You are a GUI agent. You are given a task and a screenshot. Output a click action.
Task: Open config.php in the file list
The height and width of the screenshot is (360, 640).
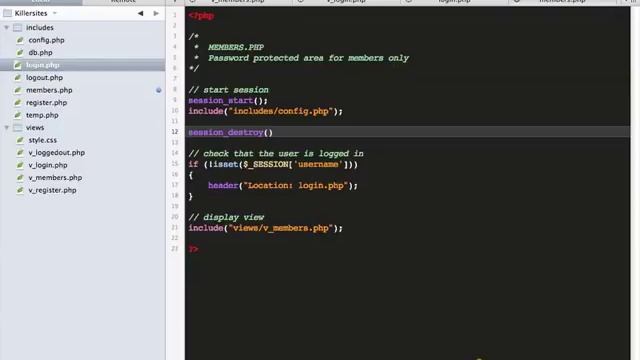point(46,40)
